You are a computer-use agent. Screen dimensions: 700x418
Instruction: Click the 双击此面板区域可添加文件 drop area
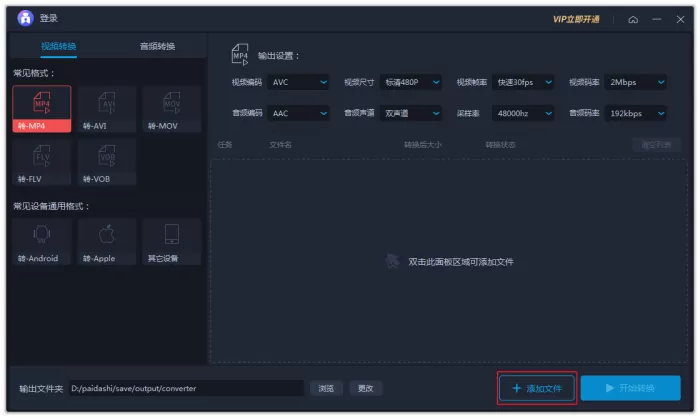pos(449,262)
